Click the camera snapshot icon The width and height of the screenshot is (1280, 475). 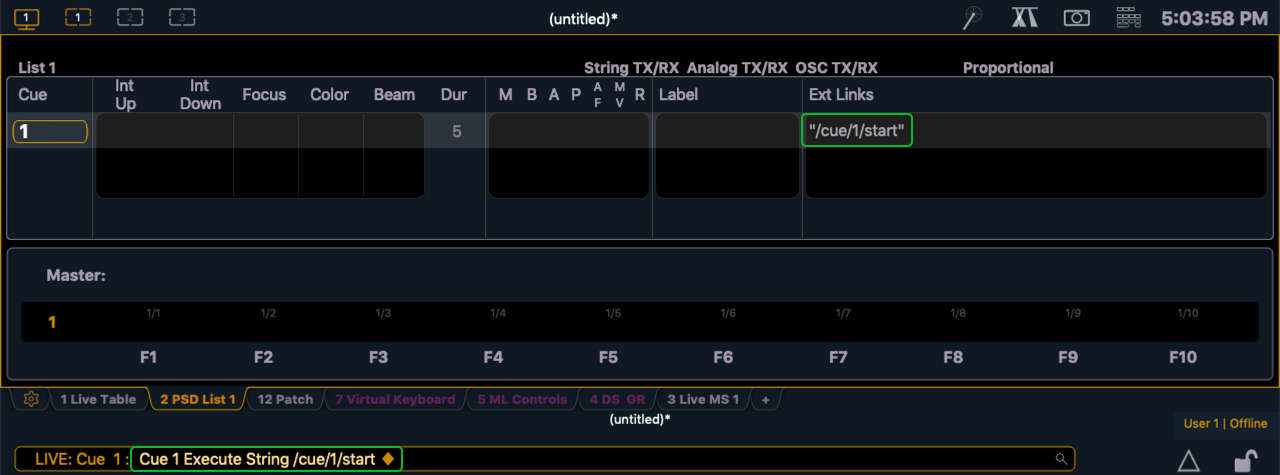(1076, 18)
